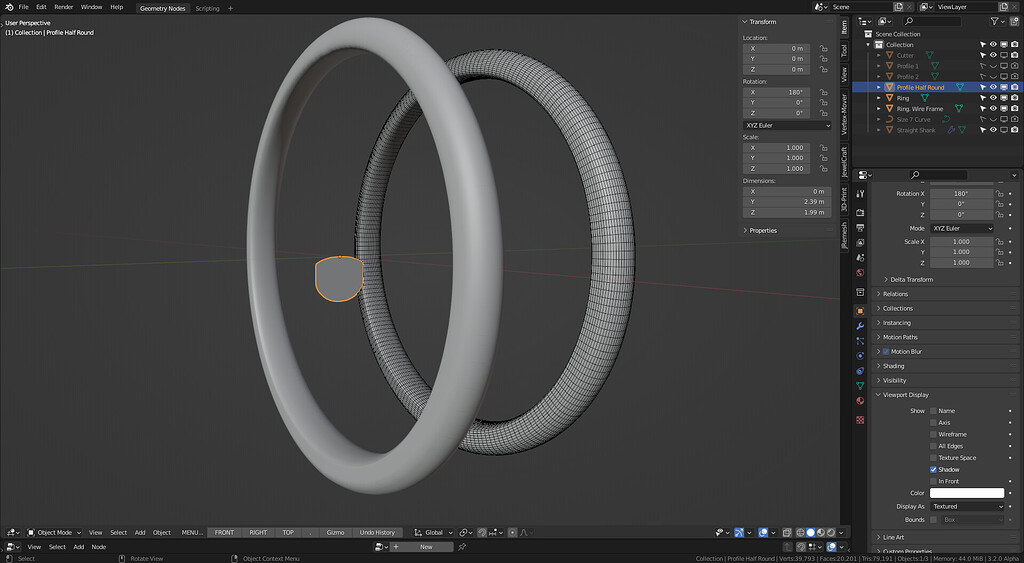Open the Scene properties tab icon
The image size is (1024, 563).
point(860,258)
